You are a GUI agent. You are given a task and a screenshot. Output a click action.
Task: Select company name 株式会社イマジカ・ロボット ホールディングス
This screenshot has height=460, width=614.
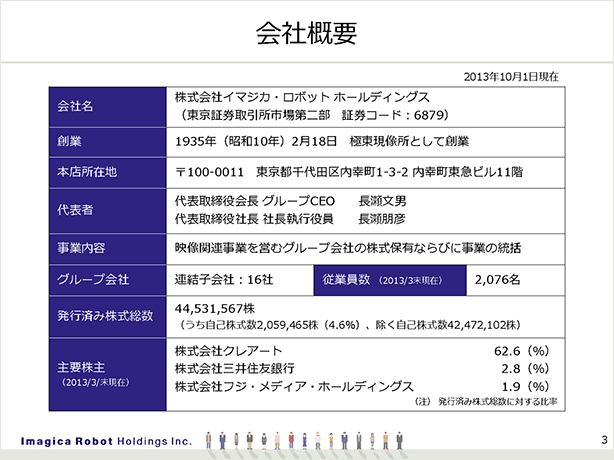tap(302, 97)
